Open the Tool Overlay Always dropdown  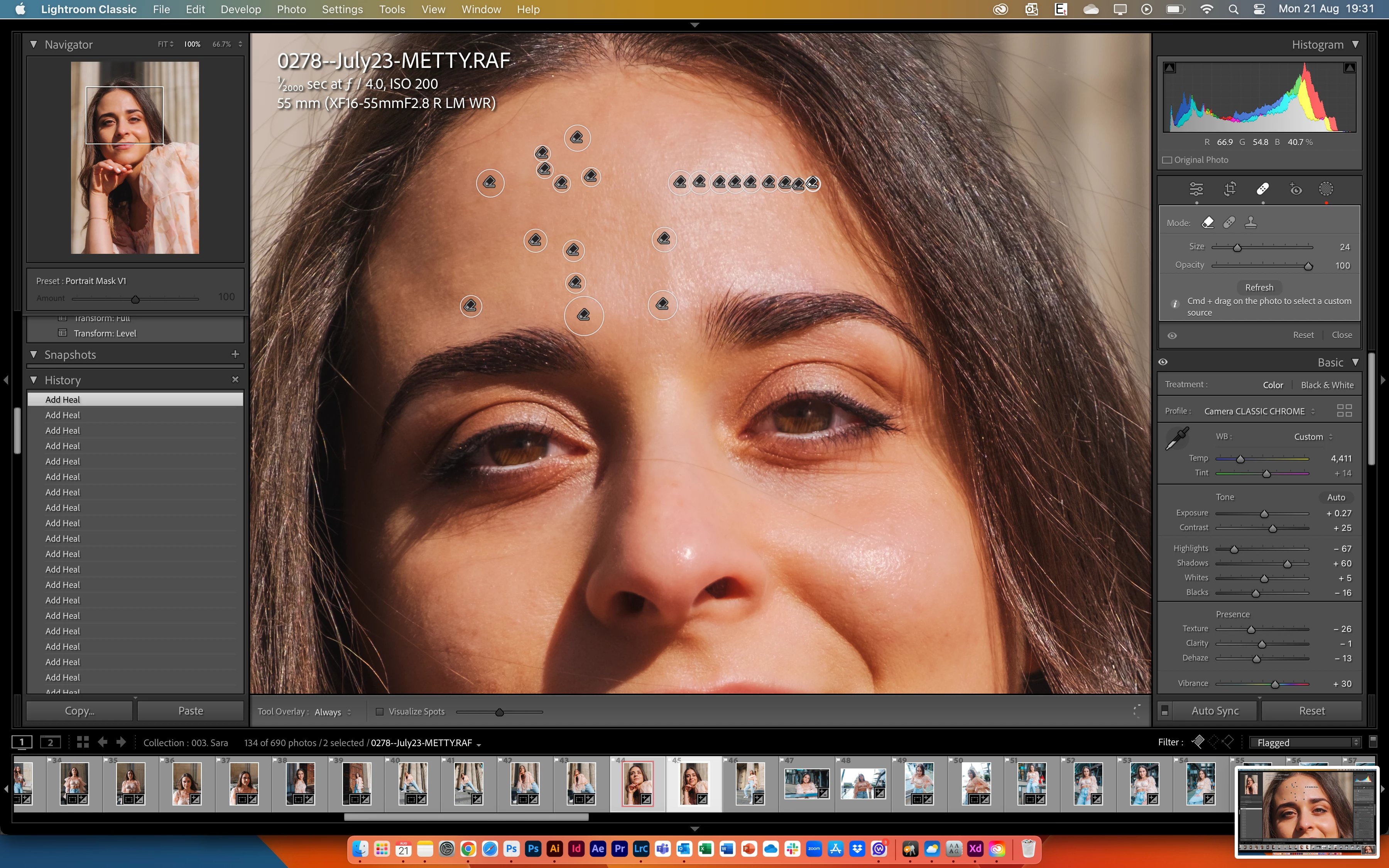333,712
